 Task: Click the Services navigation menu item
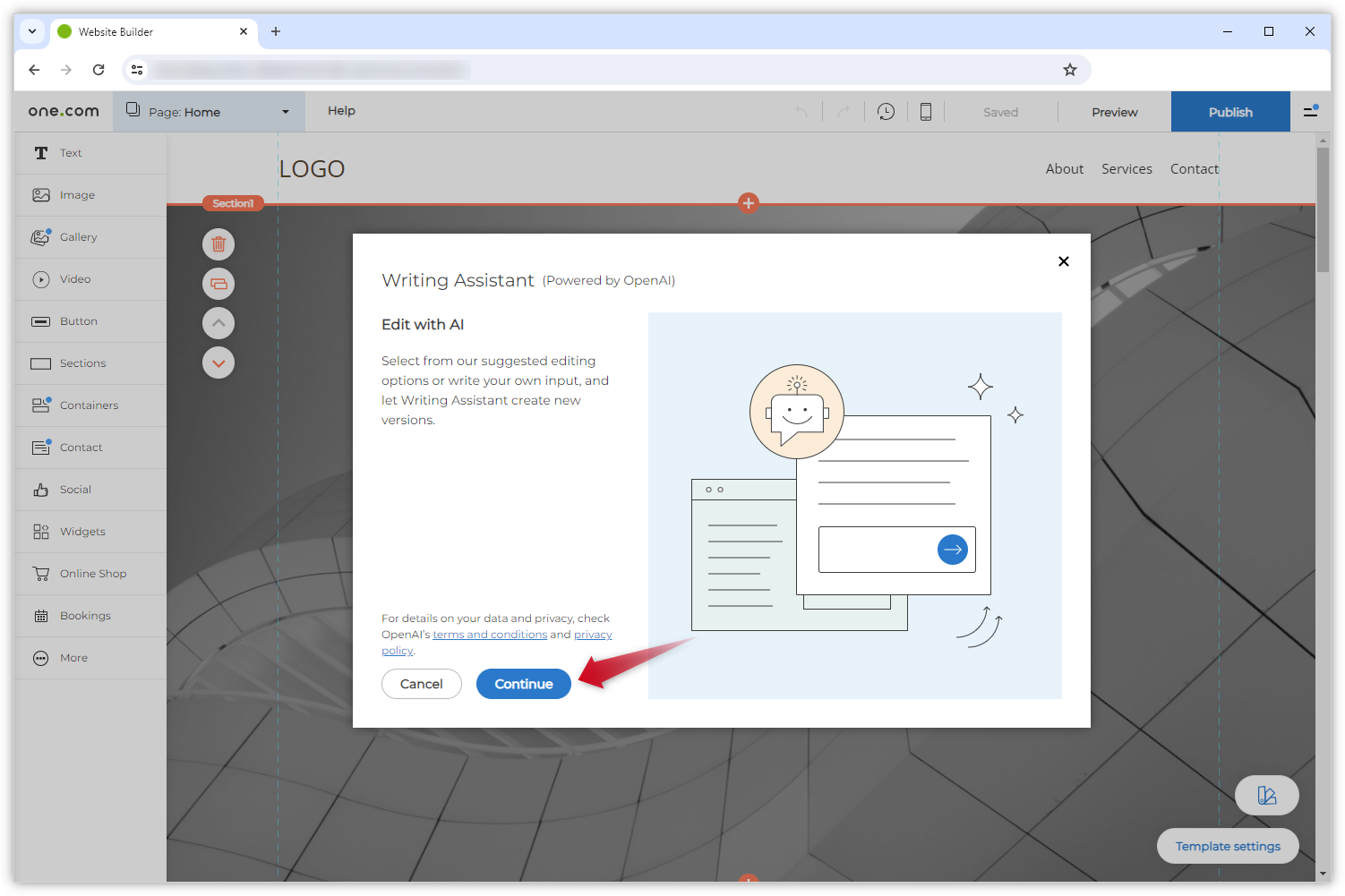1127,169
